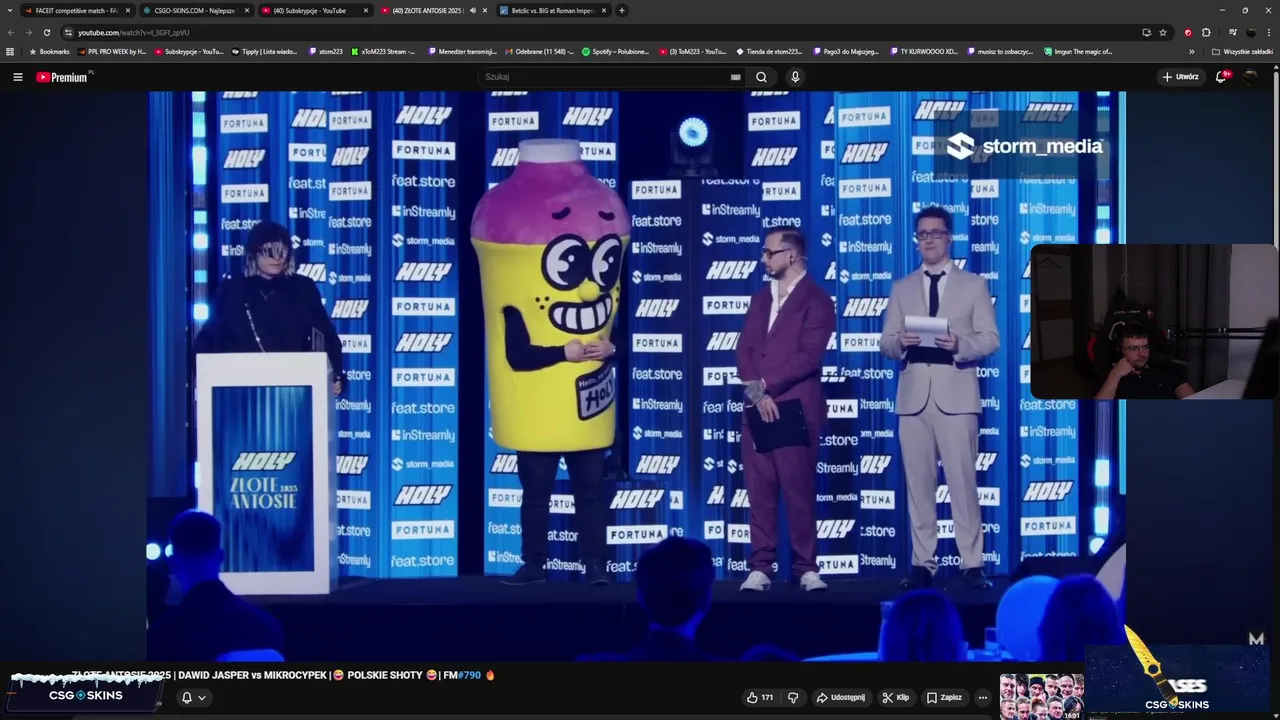Open the media control toolbar icon
This screenshot has height=720, width=1280.
(x=1233, y=32)
